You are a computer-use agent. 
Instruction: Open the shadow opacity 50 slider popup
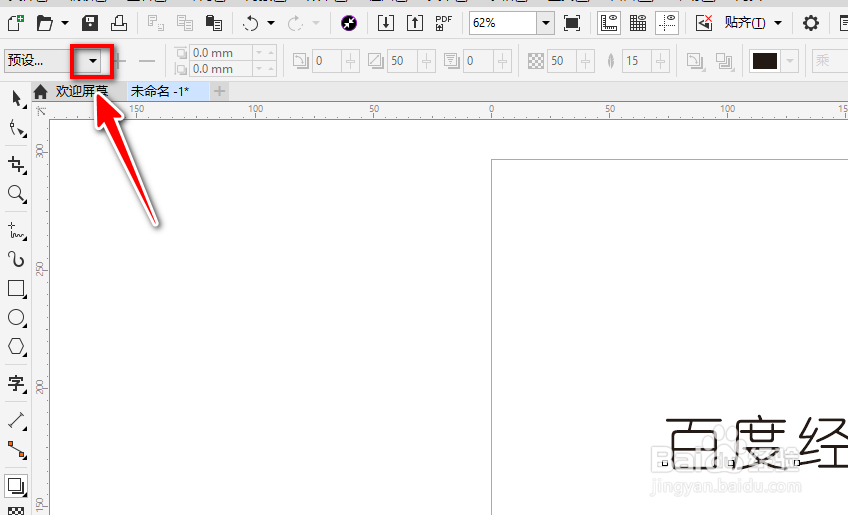[585, 61]
